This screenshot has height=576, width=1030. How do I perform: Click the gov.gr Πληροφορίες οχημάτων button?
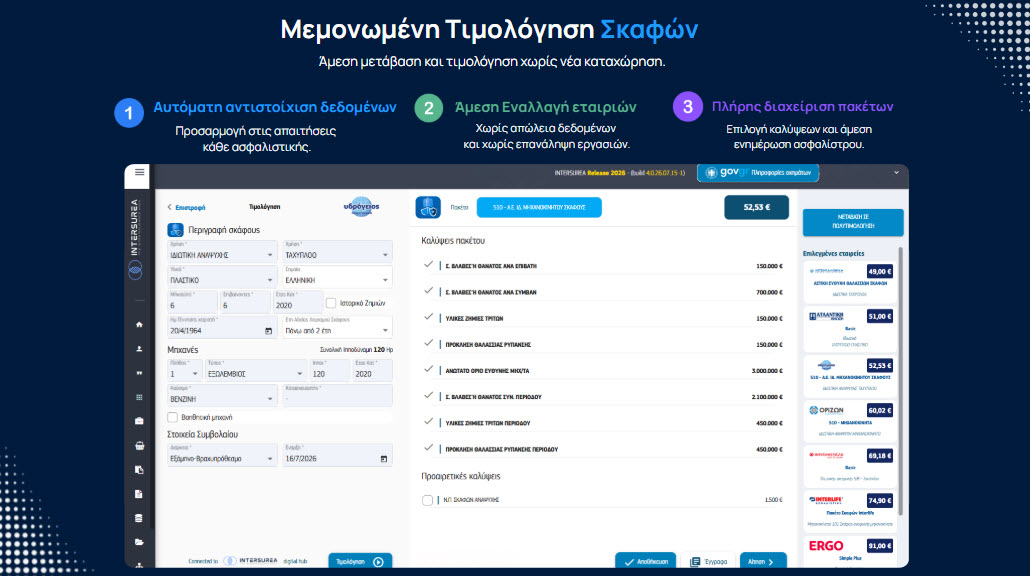click(x=757, y=173)
